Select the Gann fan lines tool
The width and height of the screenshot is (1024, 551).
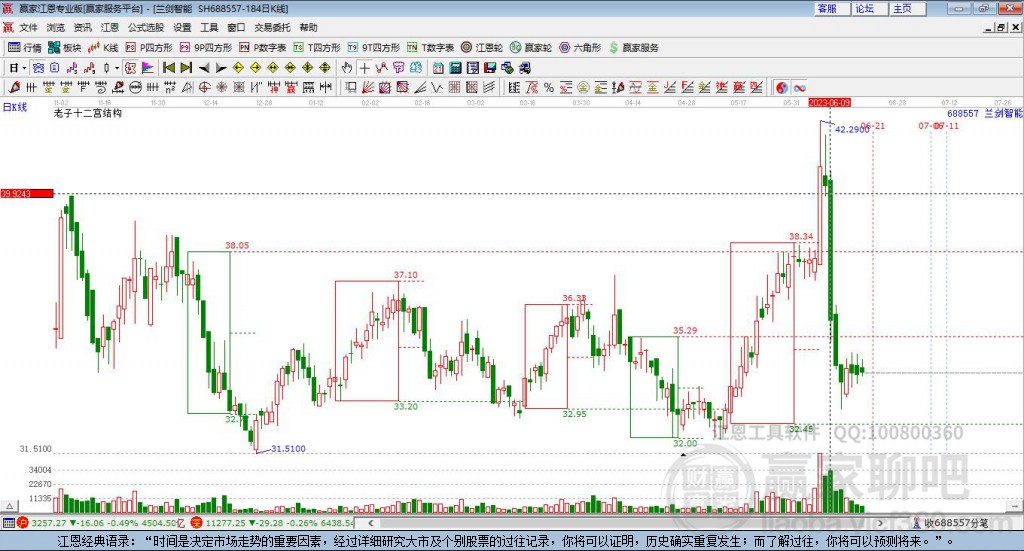pyautogui.click(x=367, y=87)
